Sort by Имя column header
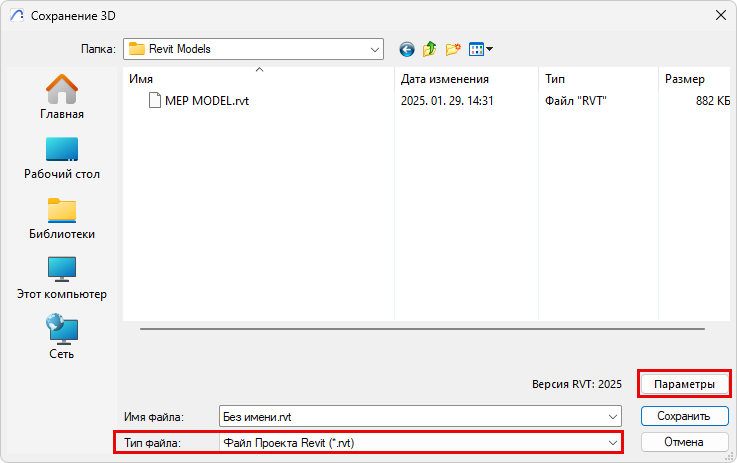 tap(259, 78)
